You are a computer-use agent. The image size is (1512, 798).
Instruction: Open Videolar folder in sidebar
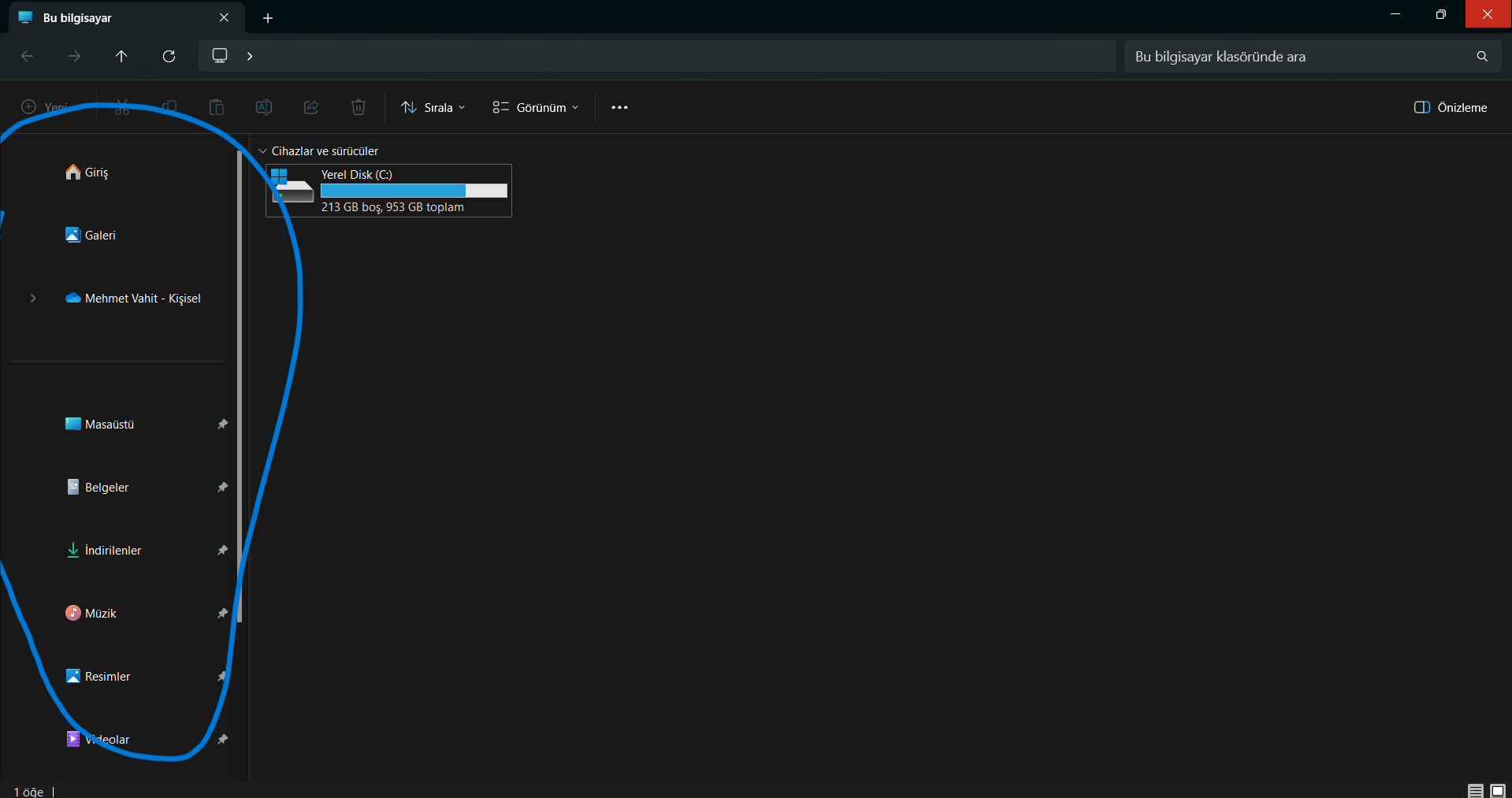pos(98,739)
